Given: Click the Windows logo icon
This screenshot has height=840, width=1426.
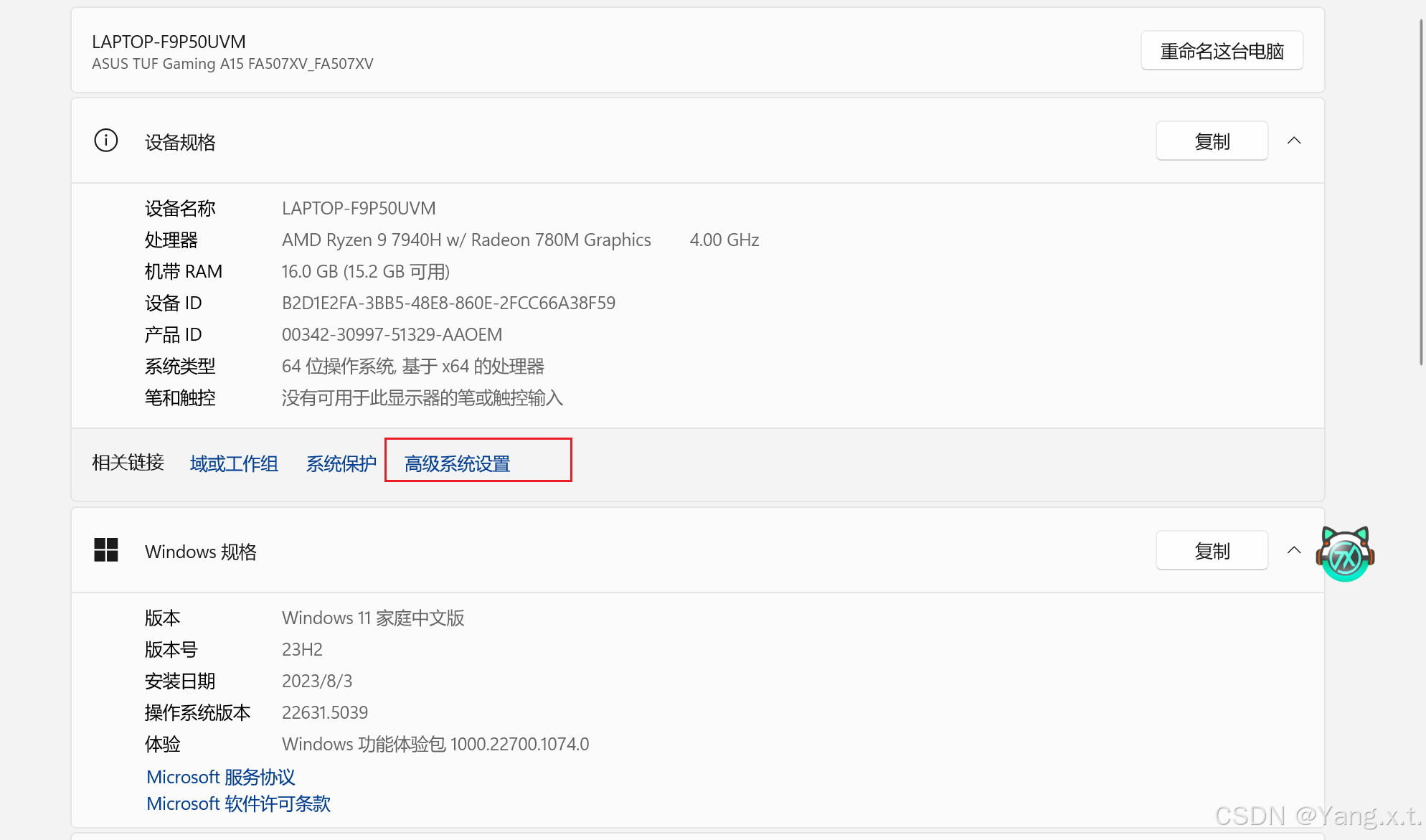Looking at the screenshot, I should point(106,550).
